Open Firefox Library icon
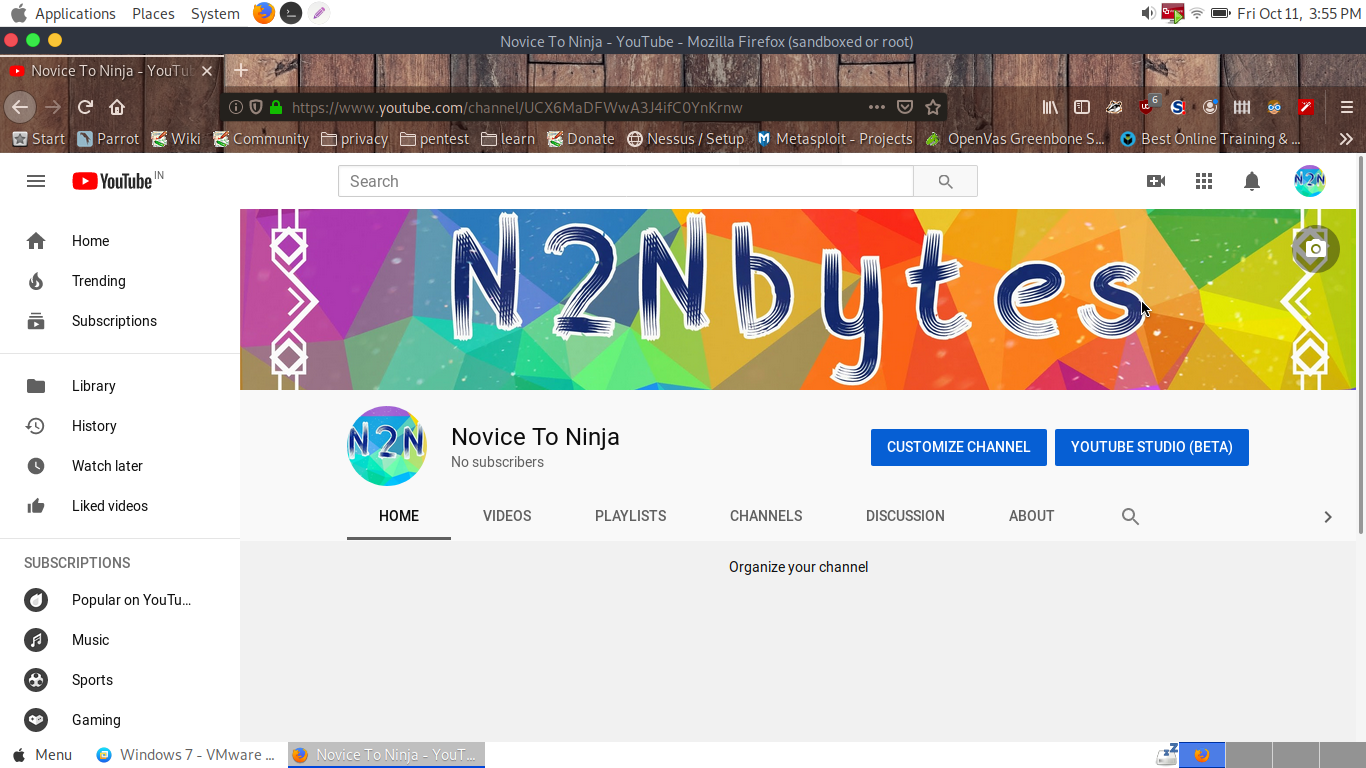The width and height of the screenshot is (1366, 768). point(1050,107)
